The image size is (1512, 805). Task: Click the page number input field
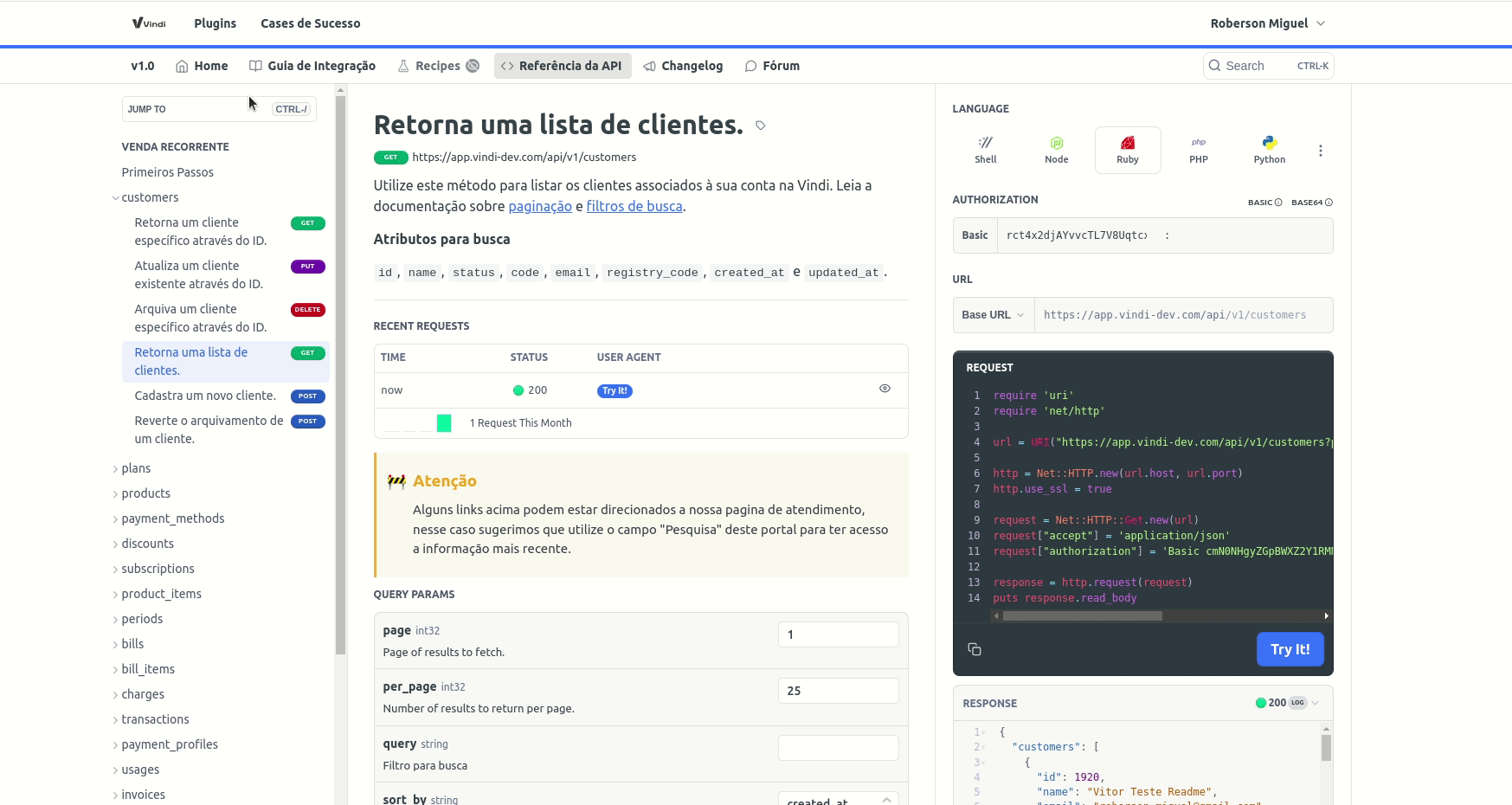pyautogui.click(x=838, y=634)
